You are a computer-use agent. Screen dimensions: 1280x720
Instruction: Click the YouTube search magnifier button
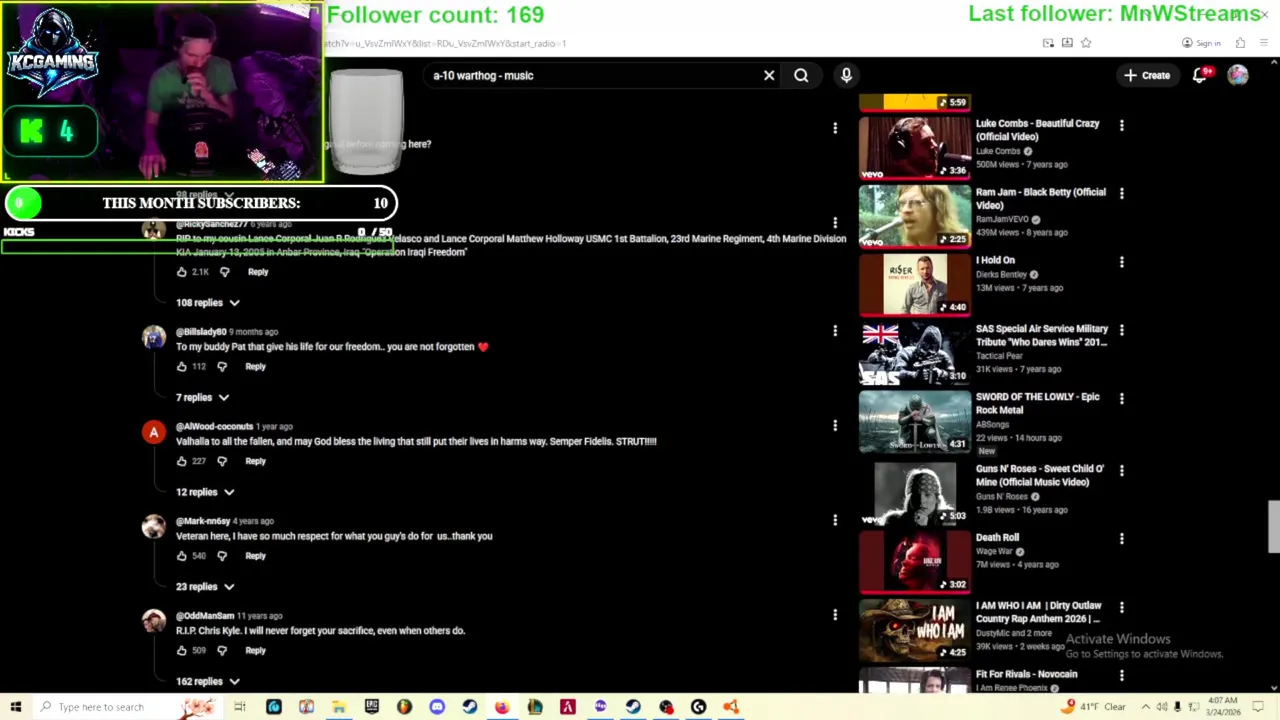coord(801,75)
